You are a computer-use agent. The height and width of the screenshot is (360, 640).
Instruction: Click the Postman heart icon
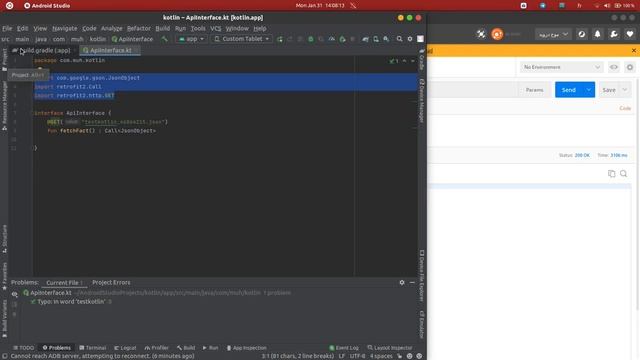[630, 34]
